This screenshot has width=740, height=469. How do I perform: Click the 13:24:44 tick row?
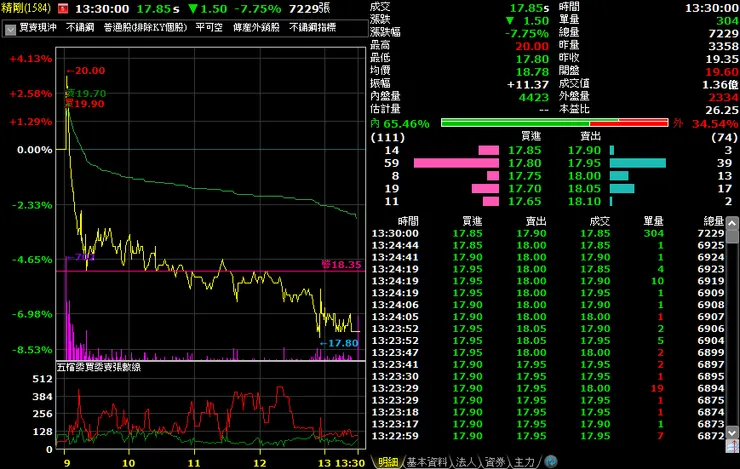[x=548, y=245]
